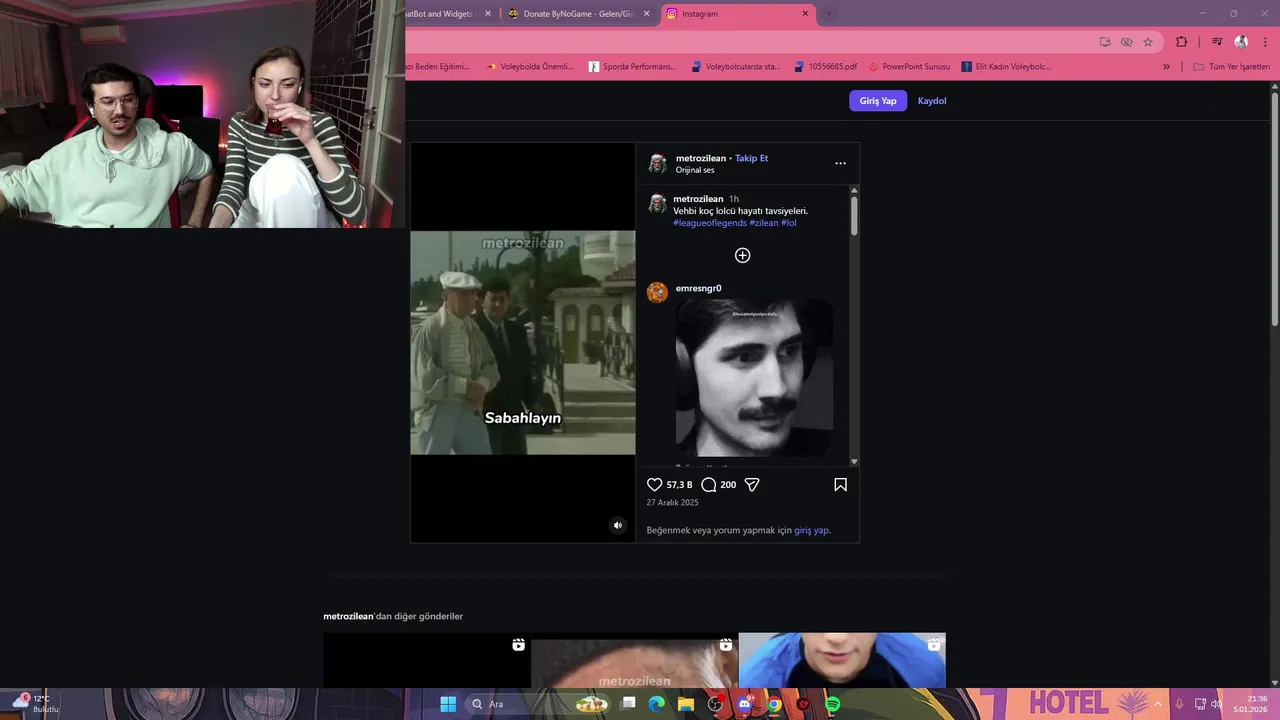Viewport: 1280px width, 720px height.
Task: Open Task View on taskbar
Action: (628, 704)
